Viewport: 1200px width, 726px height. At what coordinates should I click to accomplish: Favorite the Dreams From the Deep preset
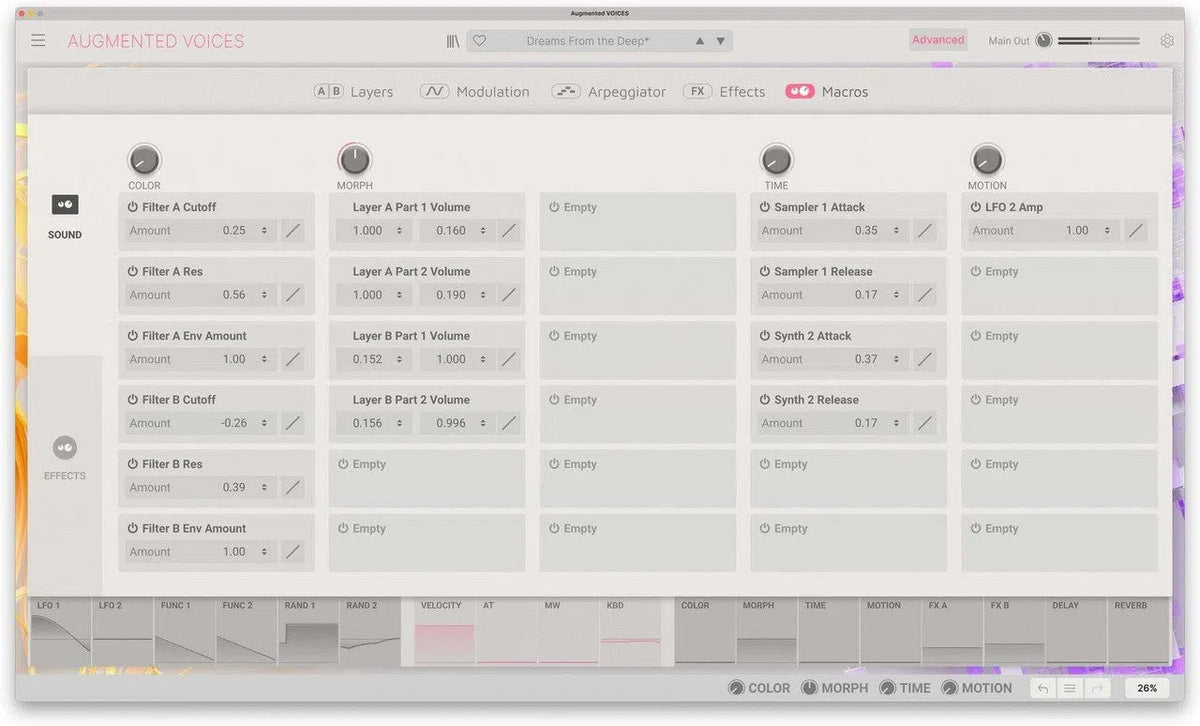tap(479, 40)
